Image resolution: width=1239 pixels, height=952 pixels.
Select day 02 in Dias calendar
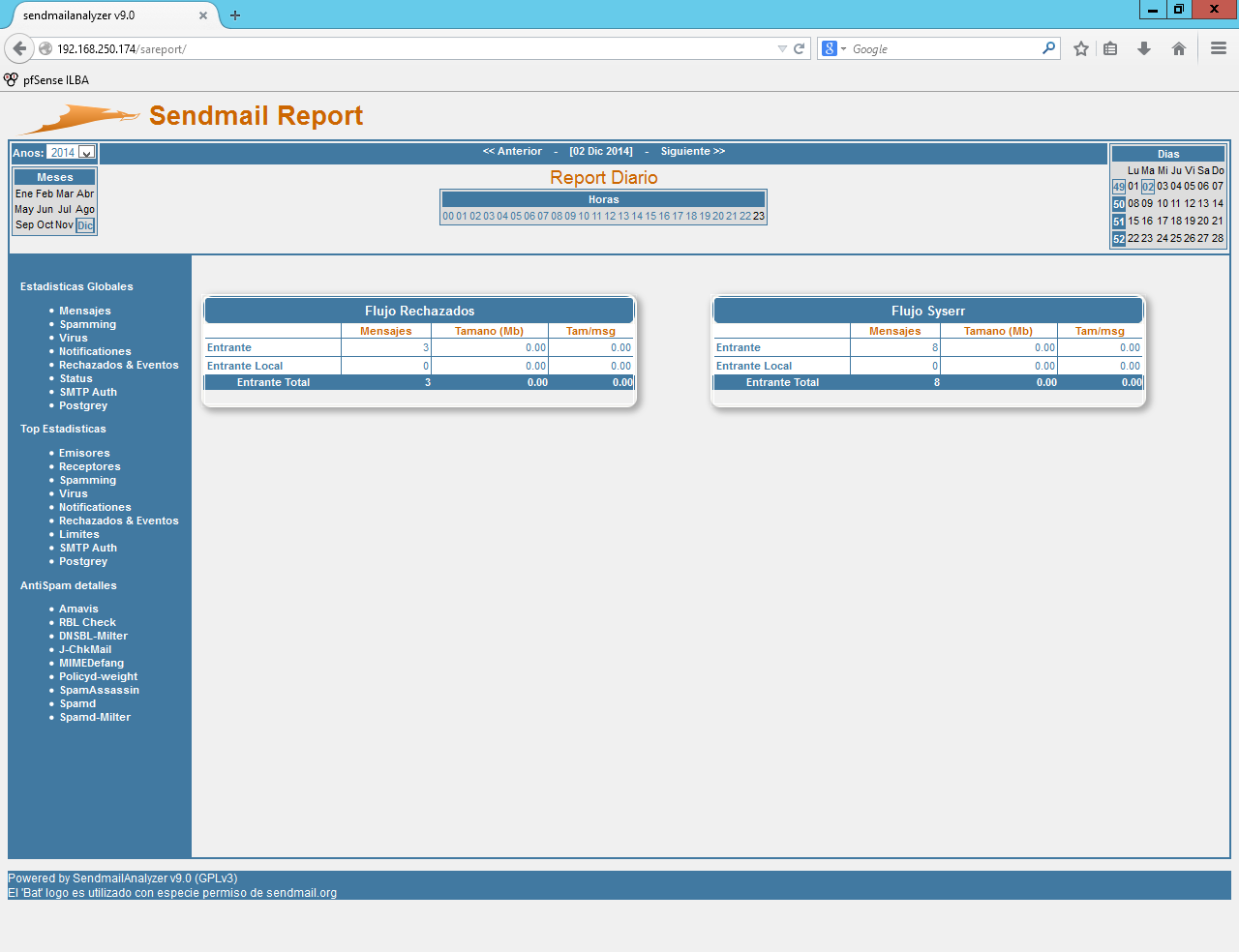pyautogui.click(x=1148, y=187)
